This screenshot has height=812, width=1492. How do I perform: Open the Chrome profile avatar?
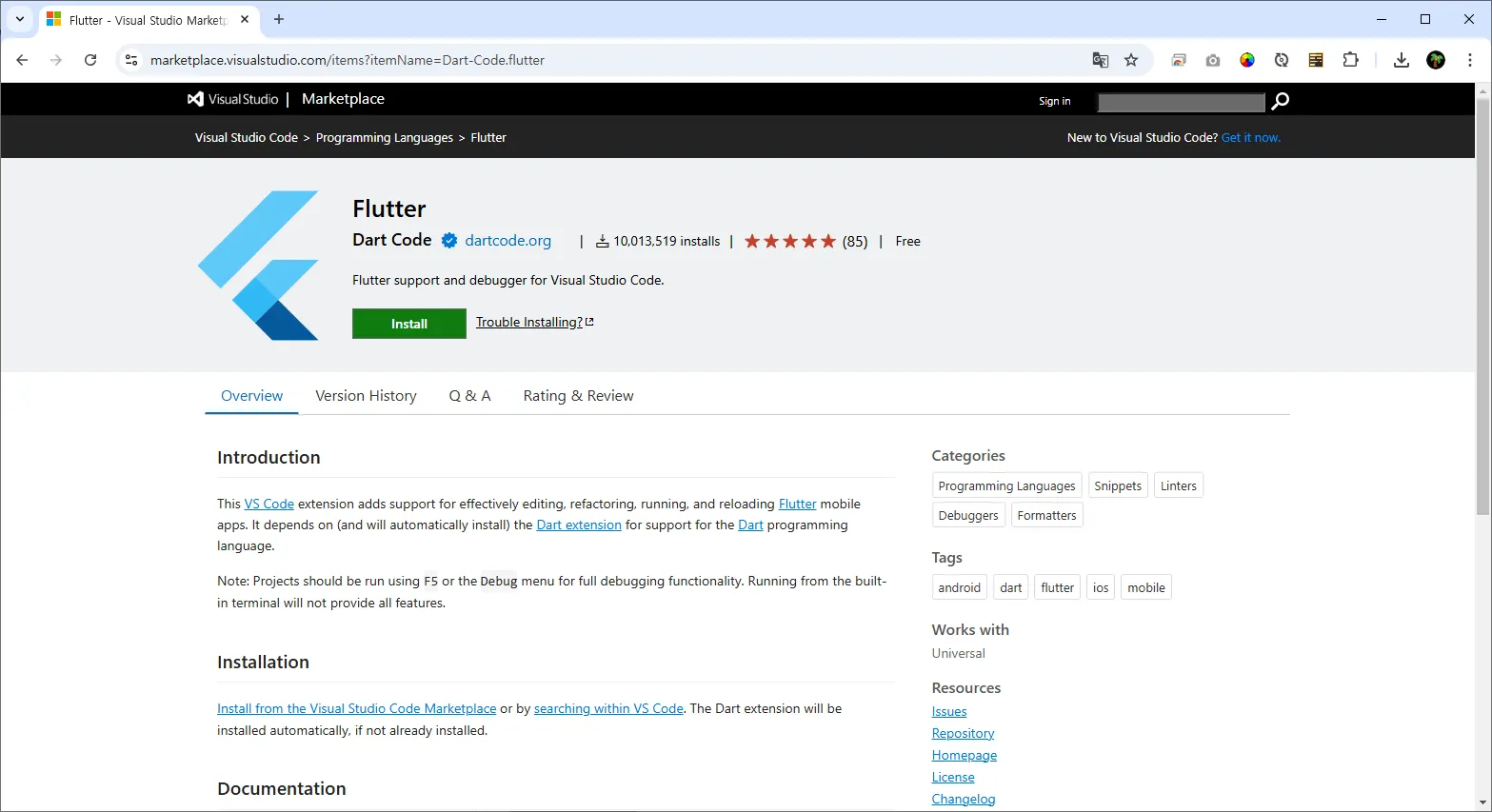[x=1436, y=60]
